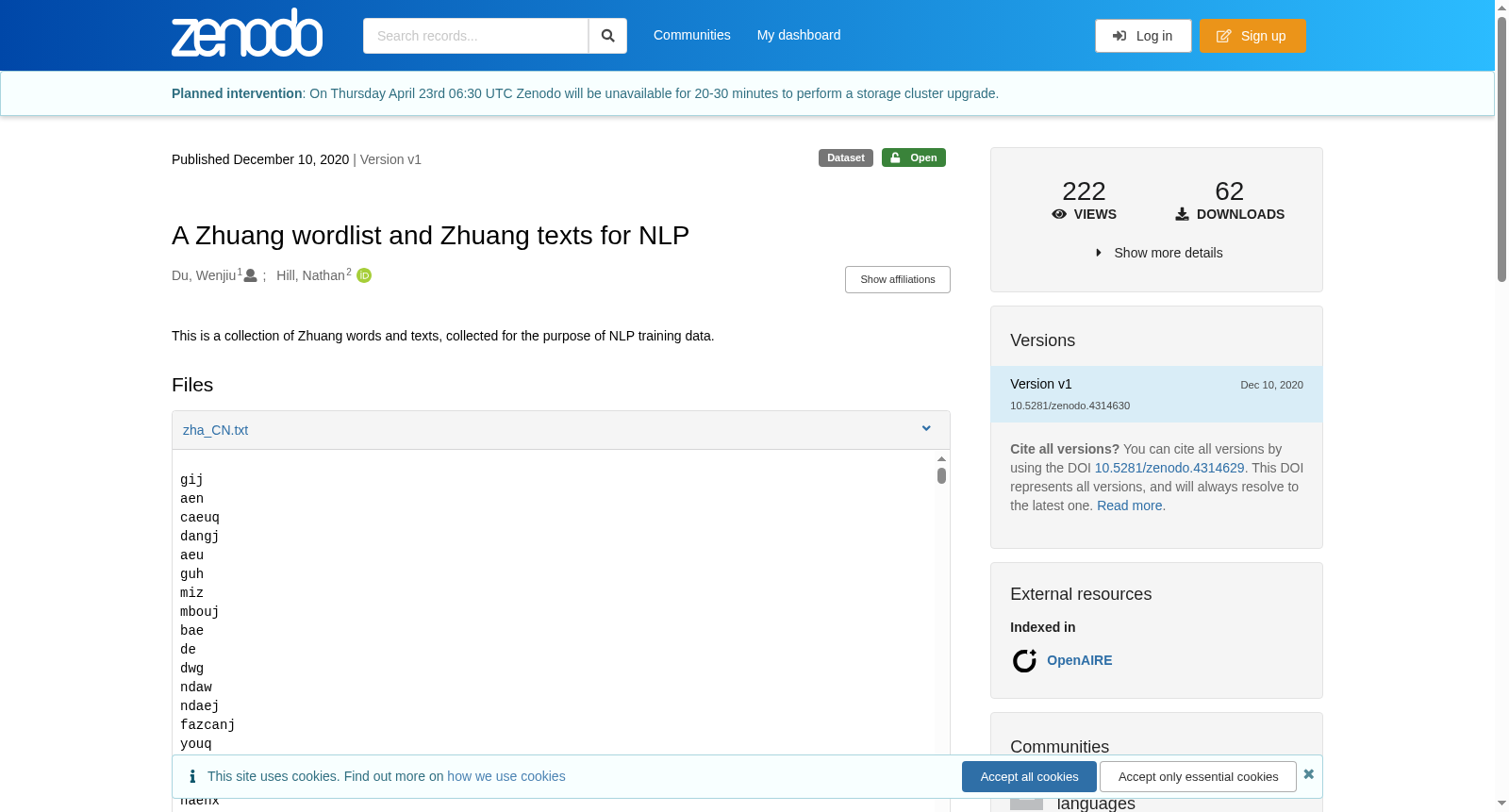
Task: Click the OpenAIRE logo icon
Action: point(1024,660)
